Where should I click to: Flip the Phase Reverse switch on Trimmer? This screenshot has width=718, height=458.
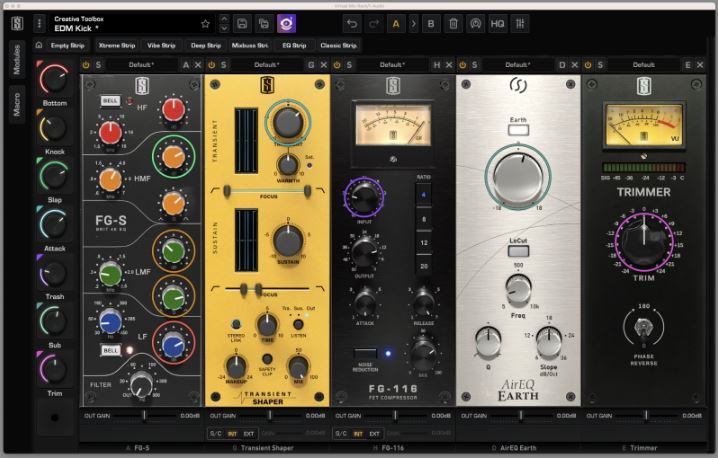click(x=643, y=329)
